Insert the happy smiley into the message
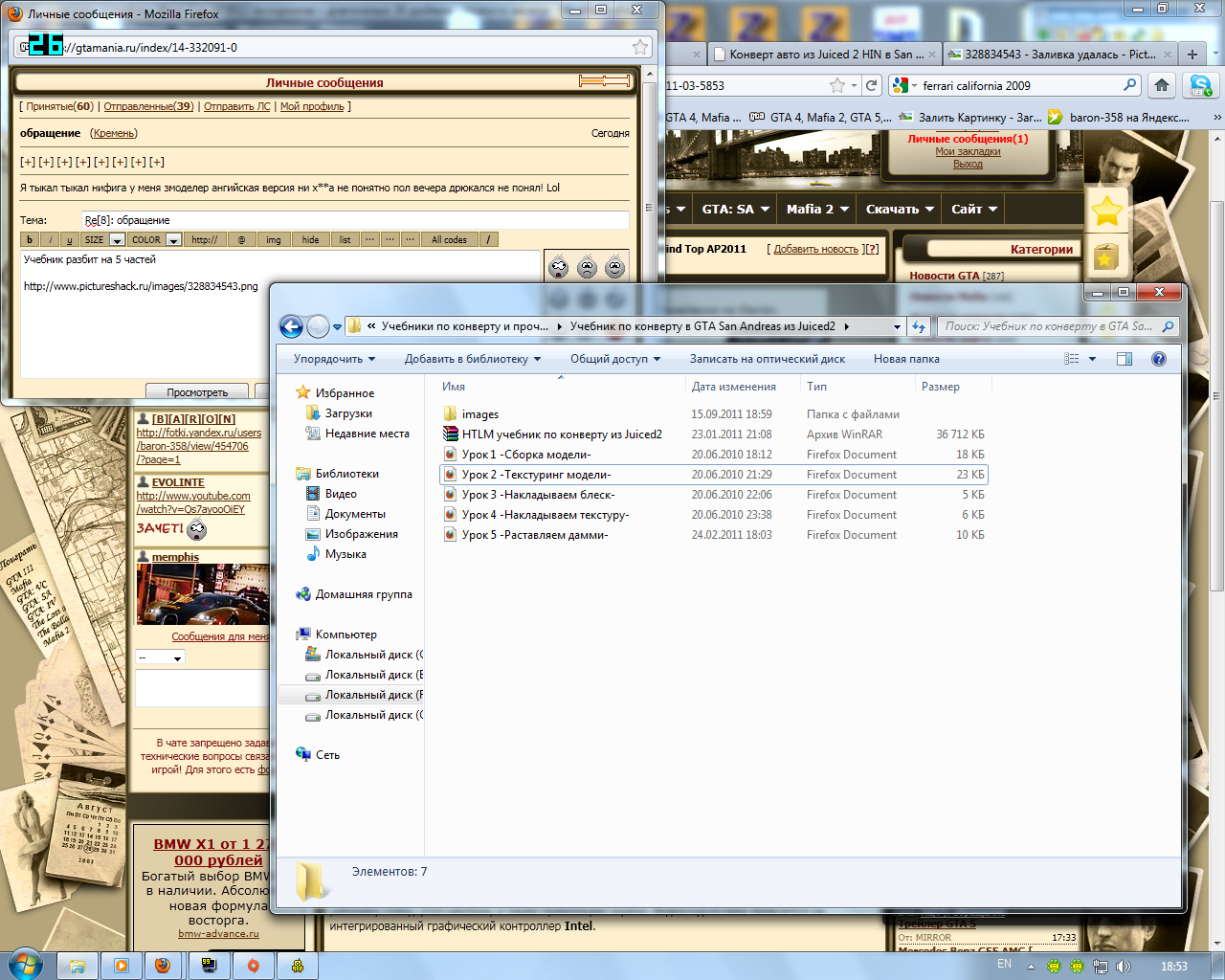Image resolution: width=1225 pixels, height=980 pixels. coord(615,268)
